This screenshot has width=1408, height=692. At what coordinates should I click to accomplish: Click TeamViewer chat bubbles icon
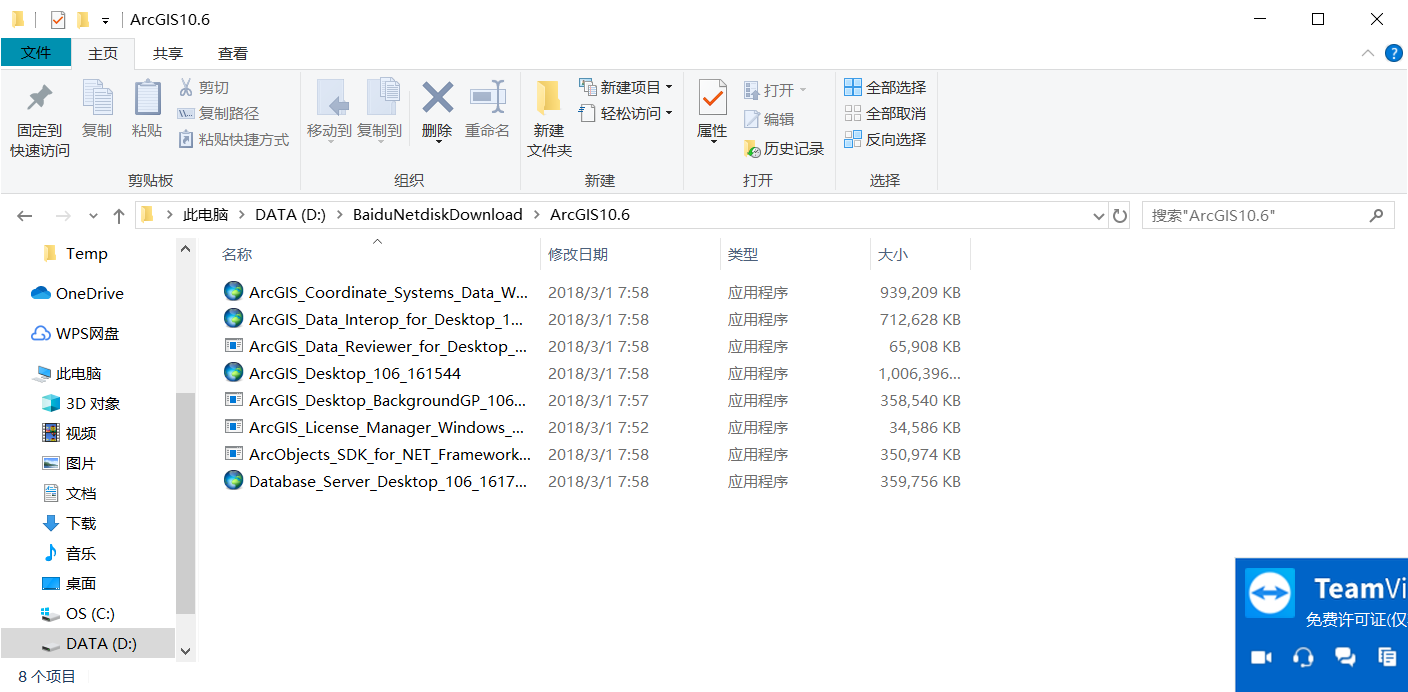click(1345, 657)
